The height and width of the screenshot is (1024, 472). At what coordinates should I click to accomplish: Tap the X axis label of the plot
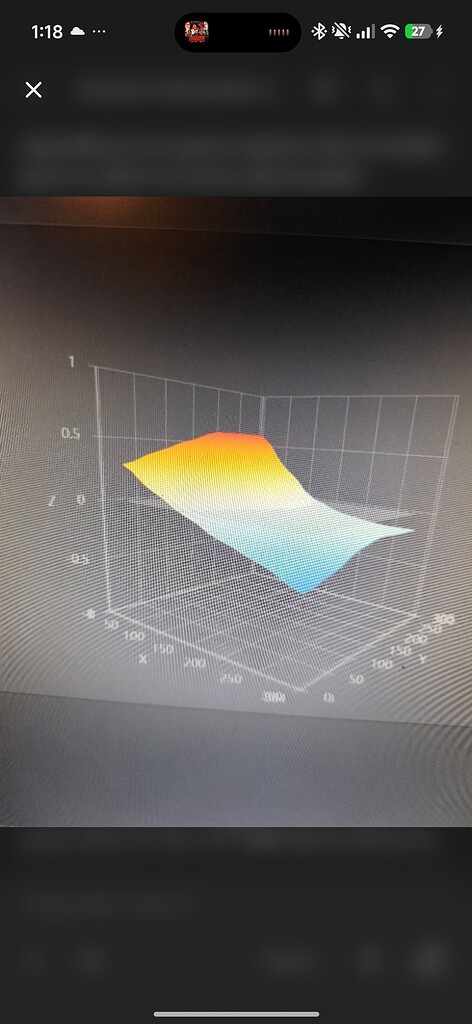click(142, 658)
